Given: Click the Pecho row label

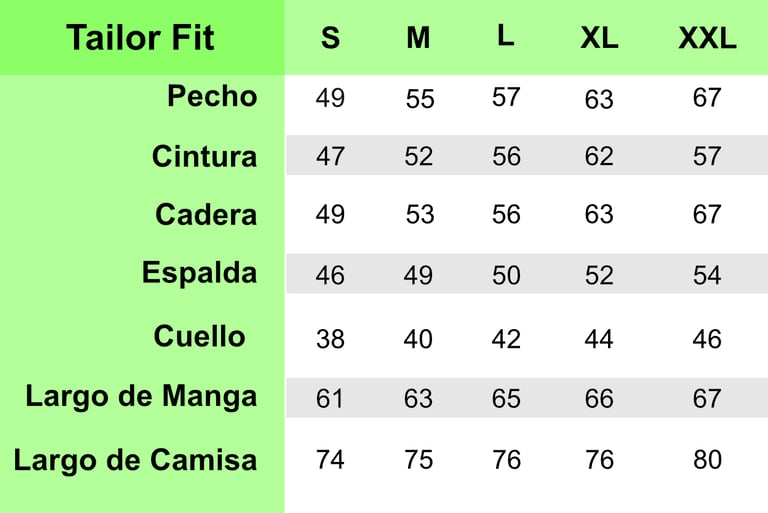Looking at the screenshot, I should (x=212, y=96).
